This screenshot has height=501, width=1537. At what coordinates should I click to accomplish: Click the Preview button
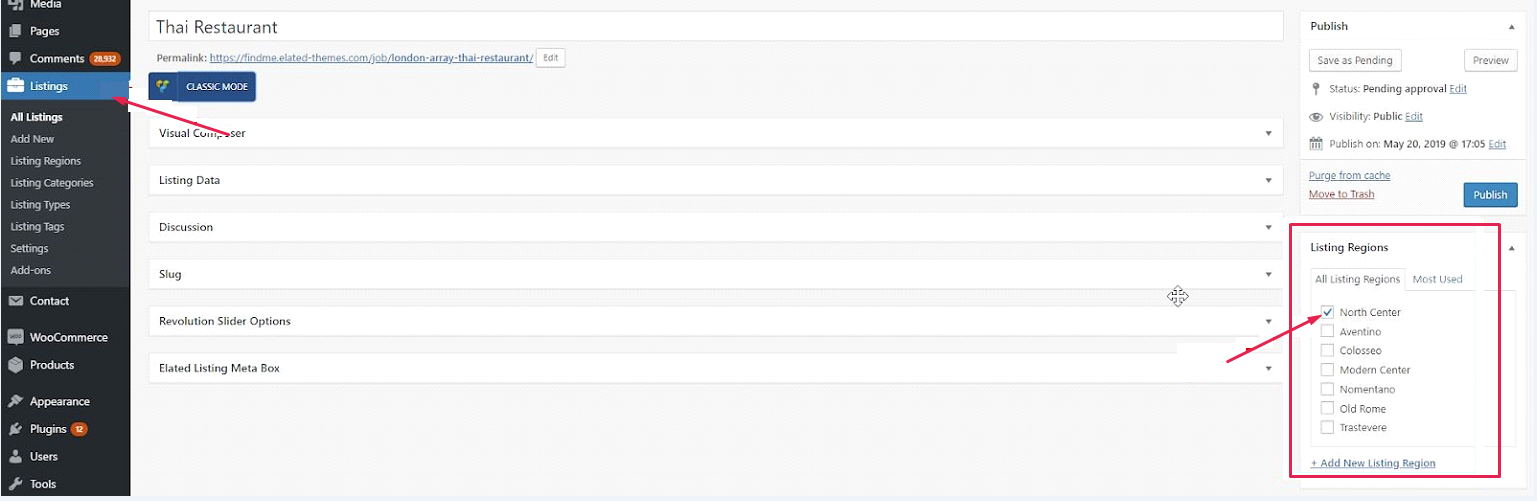click(x=1490, y=60)
